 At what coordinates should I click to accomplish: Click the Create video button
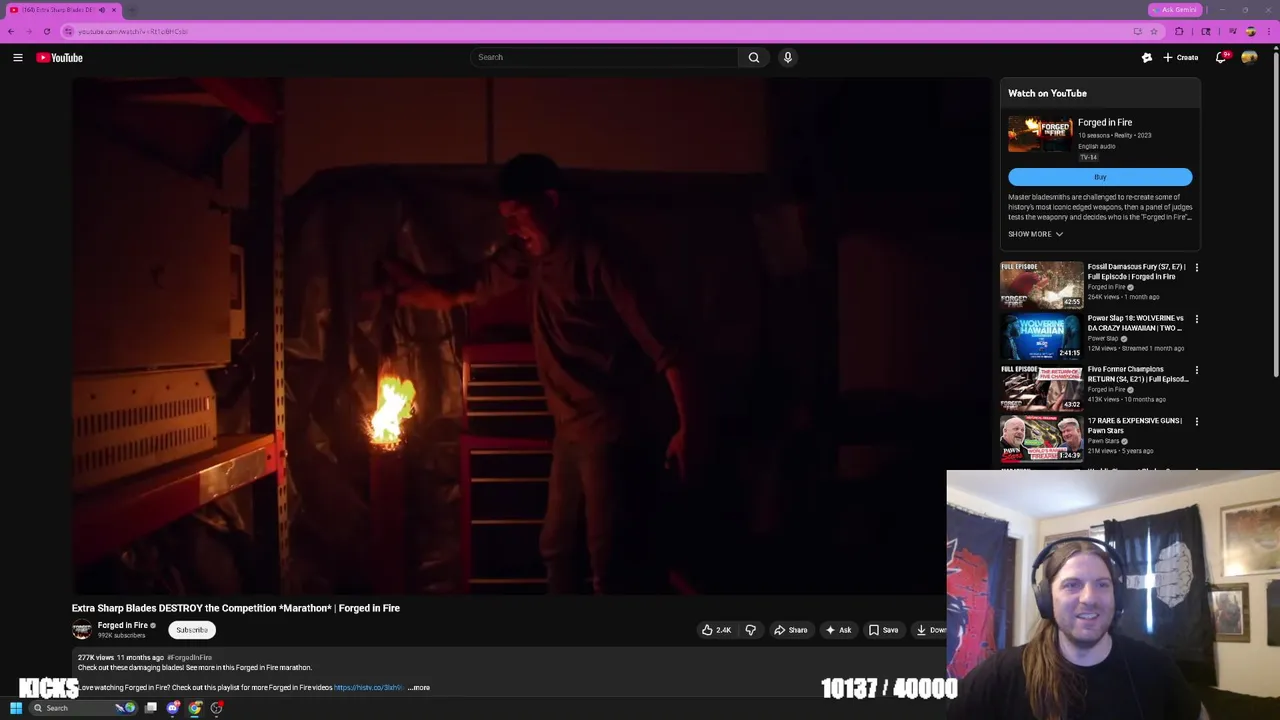[x=1181, y=58]
